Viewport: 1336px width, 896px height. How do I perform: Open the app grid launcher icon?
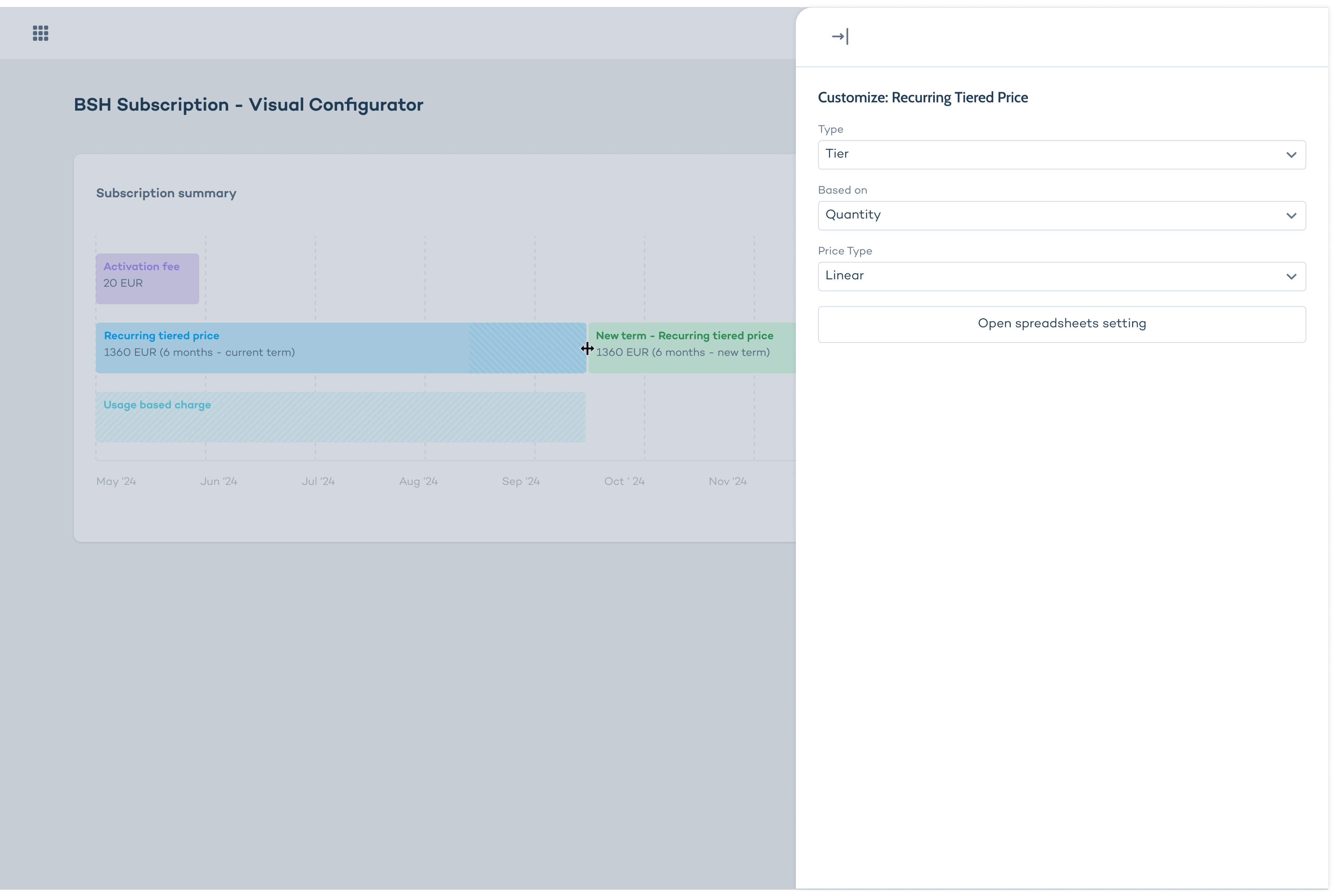[x=40, y=33]
